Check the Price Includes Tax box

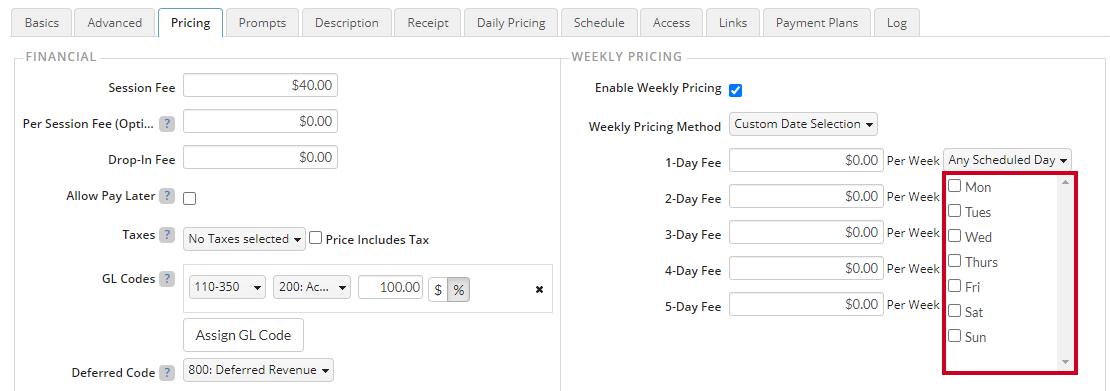316,239
